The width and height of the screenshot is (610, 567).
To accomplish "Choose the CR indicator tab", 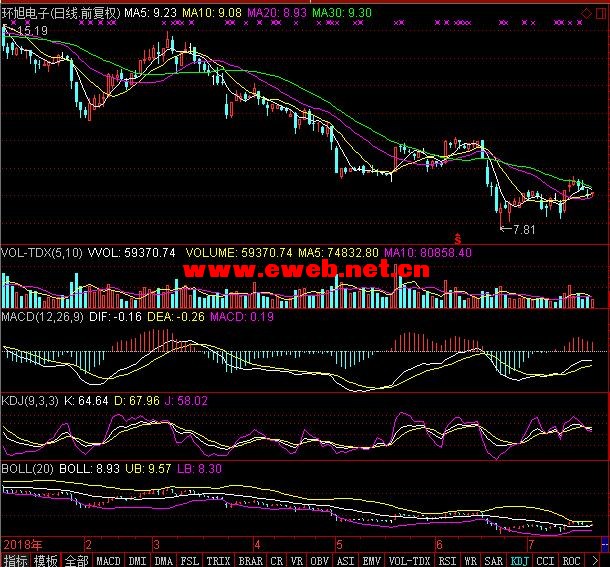I will pos(277,561).
